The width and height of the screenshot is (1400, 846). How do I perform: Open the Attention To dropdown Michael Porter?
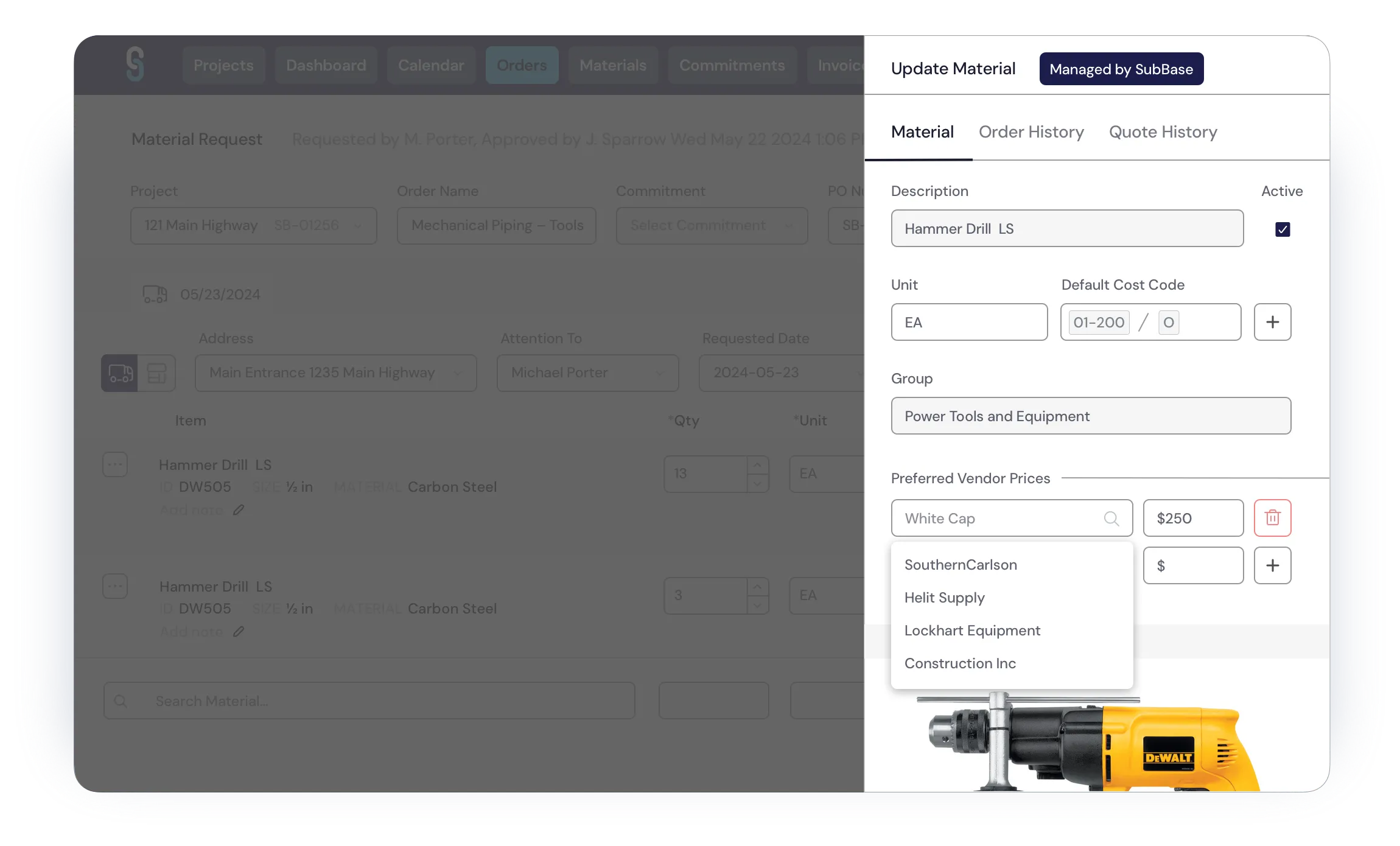point(587,373)
